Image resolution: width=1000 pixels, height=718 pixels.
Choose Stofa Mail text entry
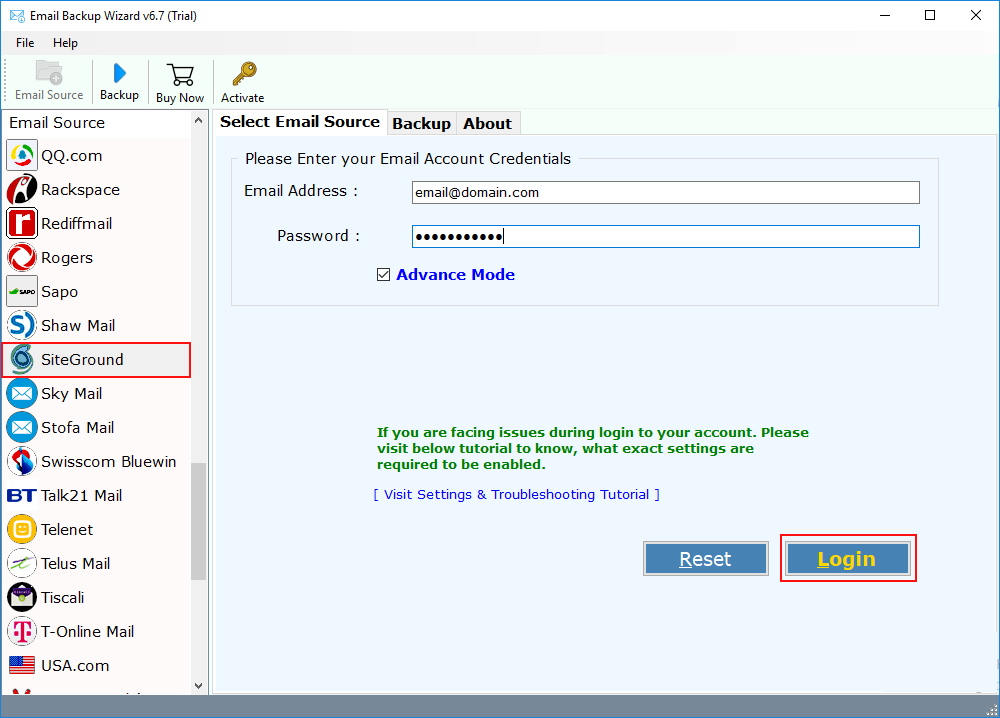tap(78, 428)
